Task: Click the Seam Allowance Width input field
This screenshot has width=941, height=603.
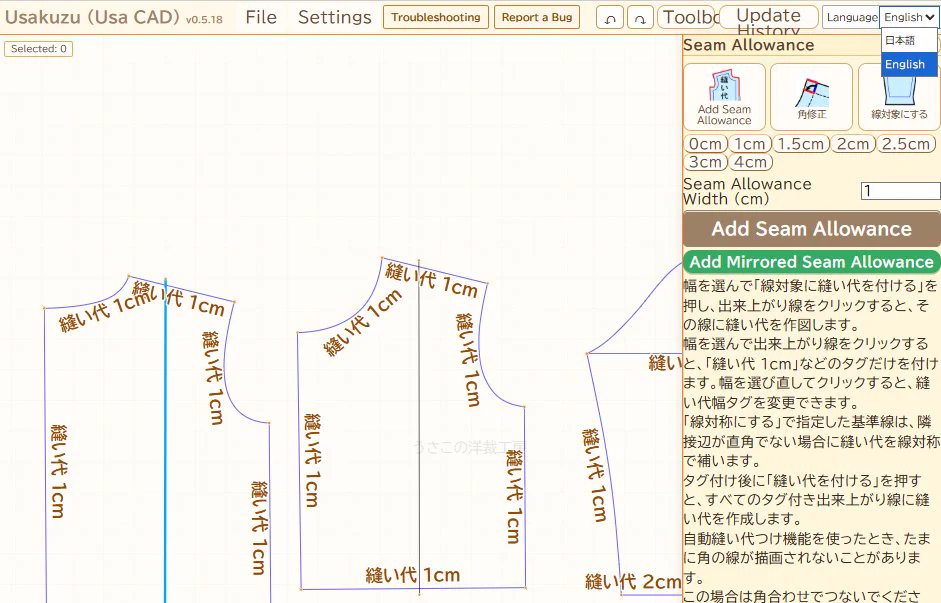Action: [900, 191]
